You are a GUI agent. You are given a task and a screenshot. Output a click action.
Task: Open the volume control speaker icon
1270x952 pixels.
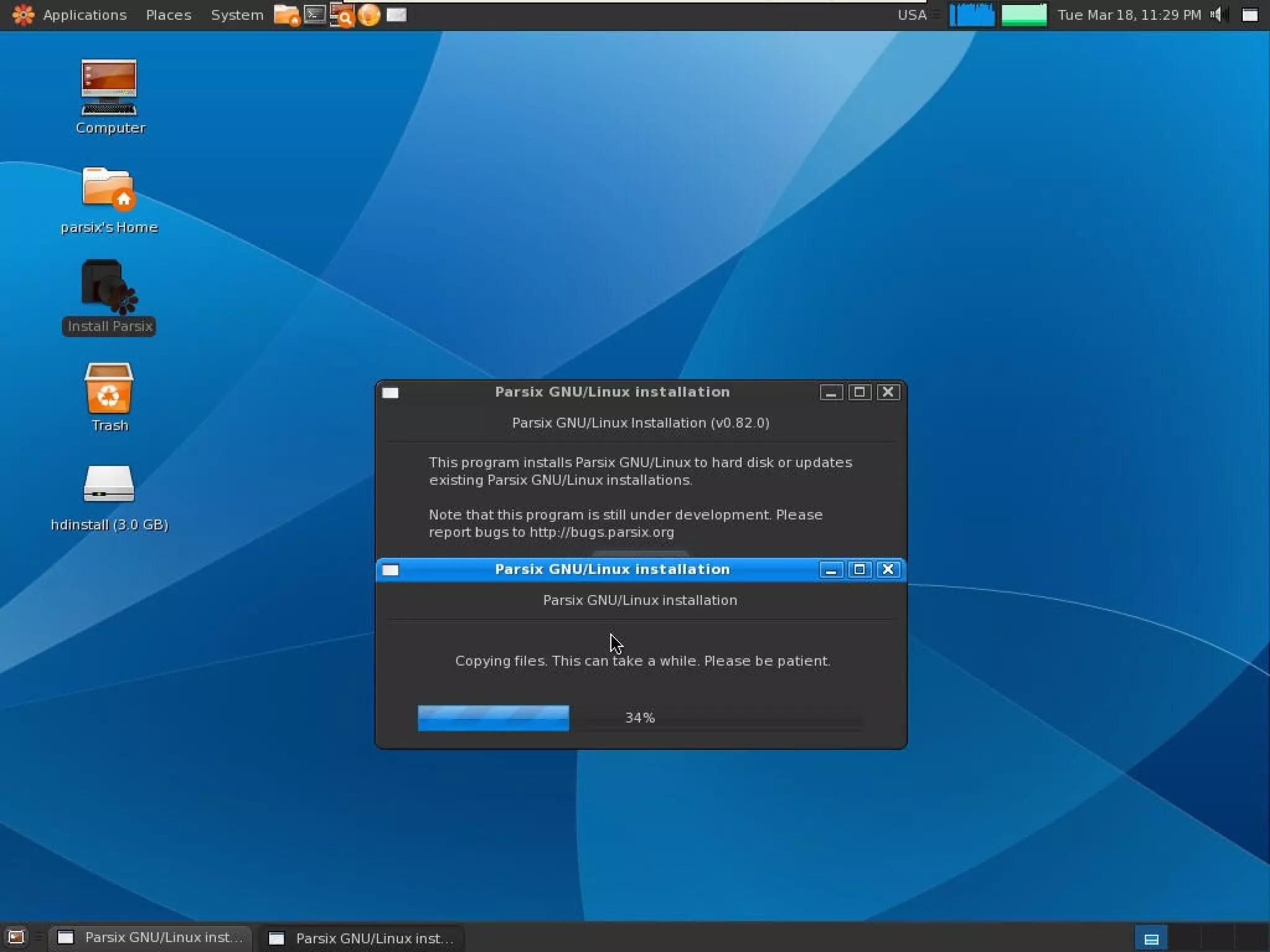tap(1217, 15)
